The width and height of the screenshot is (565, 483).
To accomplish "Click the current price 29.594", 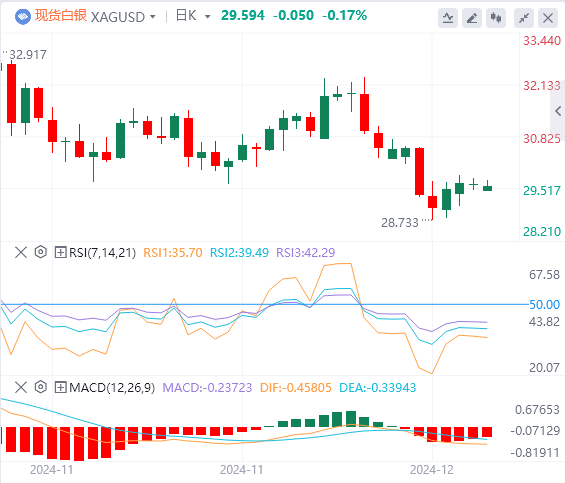I will click(x=243, y=15).
